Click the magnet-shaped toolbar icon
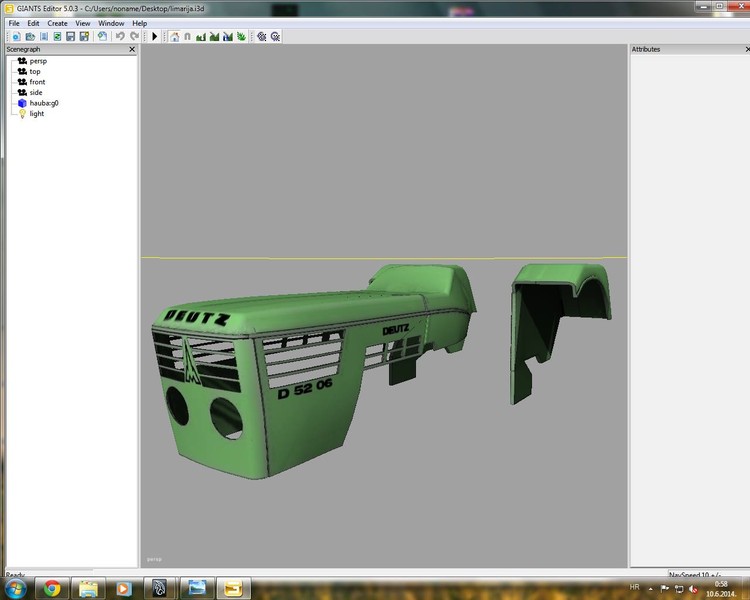Image resolution: width=750 pixels, height=600 pixels. (x=187, y=36)
